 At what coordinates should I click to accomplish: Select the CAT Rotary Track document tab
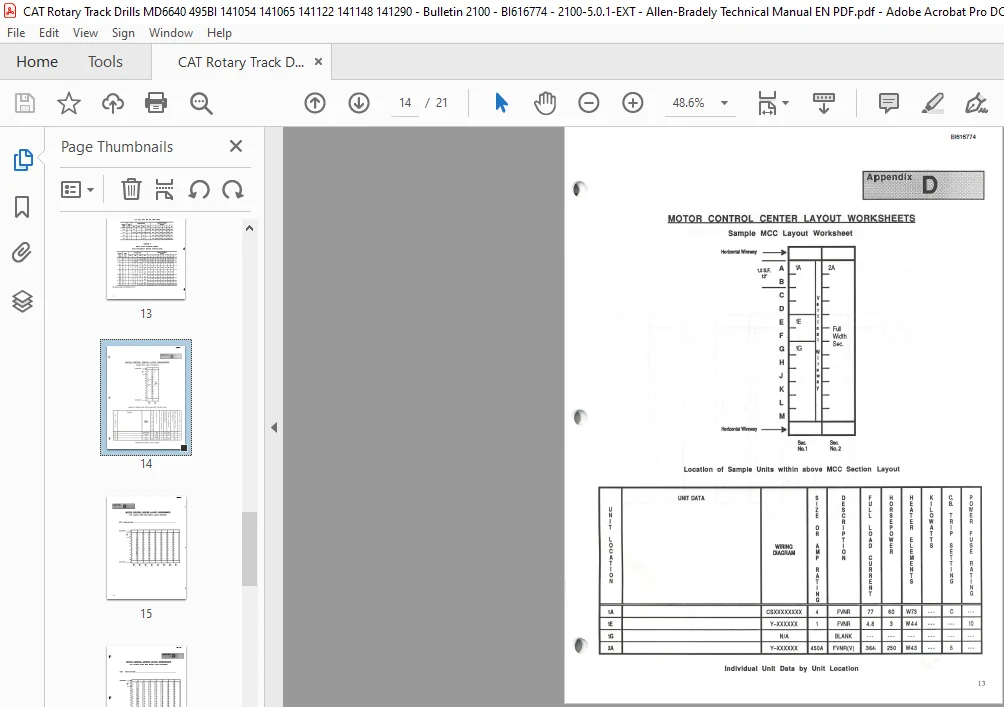(x=241, y=62)
